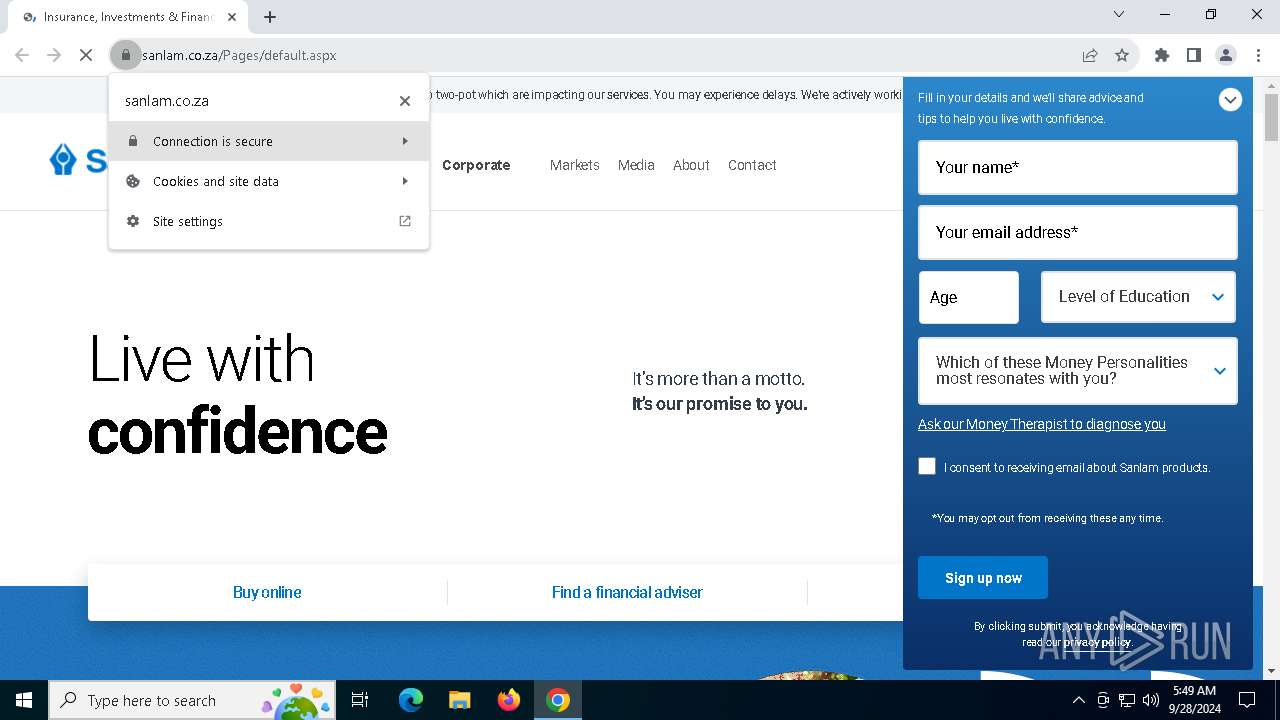
Task: Click the lock icon in address bar
Action: click(125, 55)
